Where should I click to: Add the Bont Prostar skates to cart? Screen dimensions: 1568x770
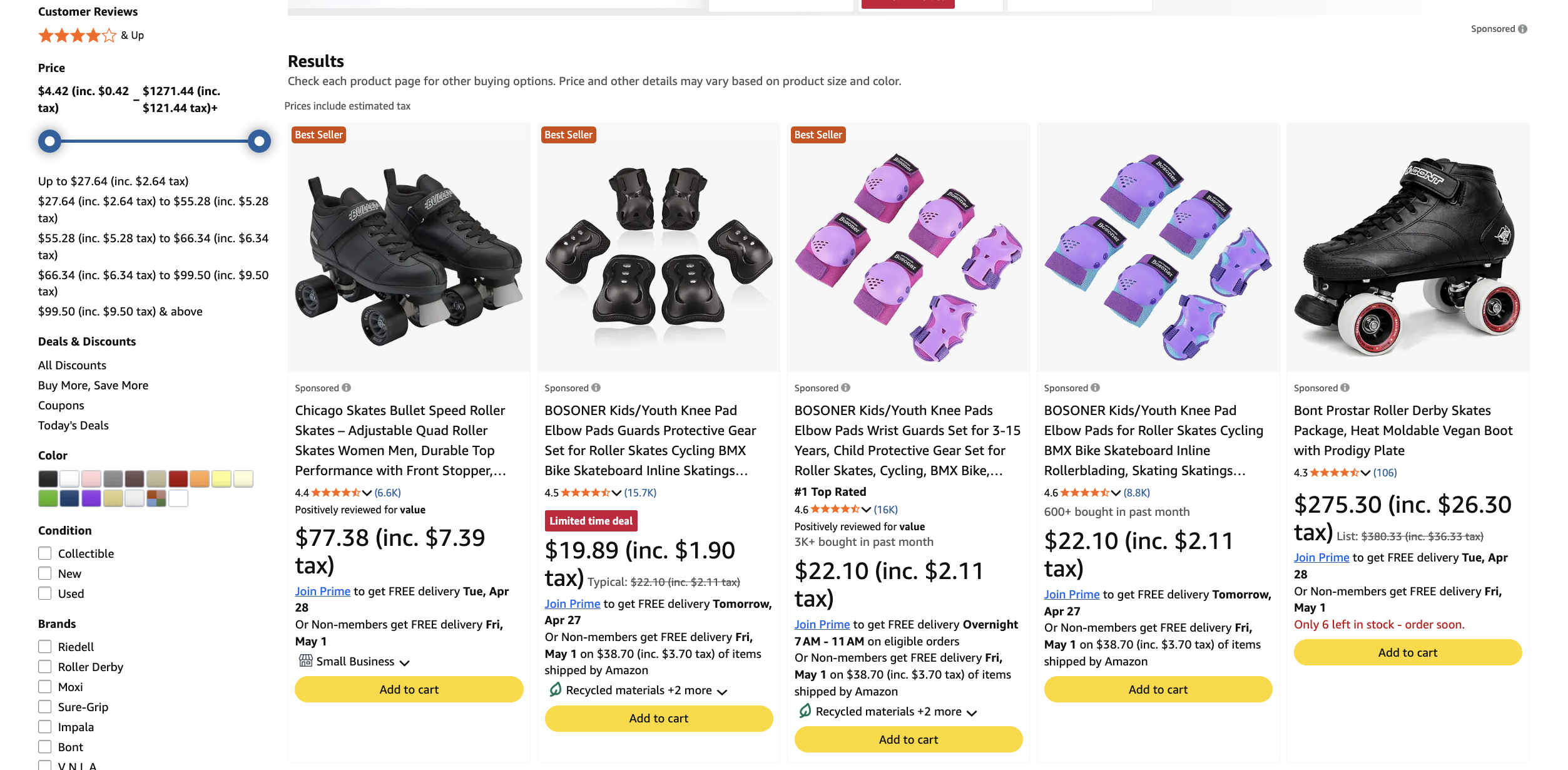coord(1407,652)
